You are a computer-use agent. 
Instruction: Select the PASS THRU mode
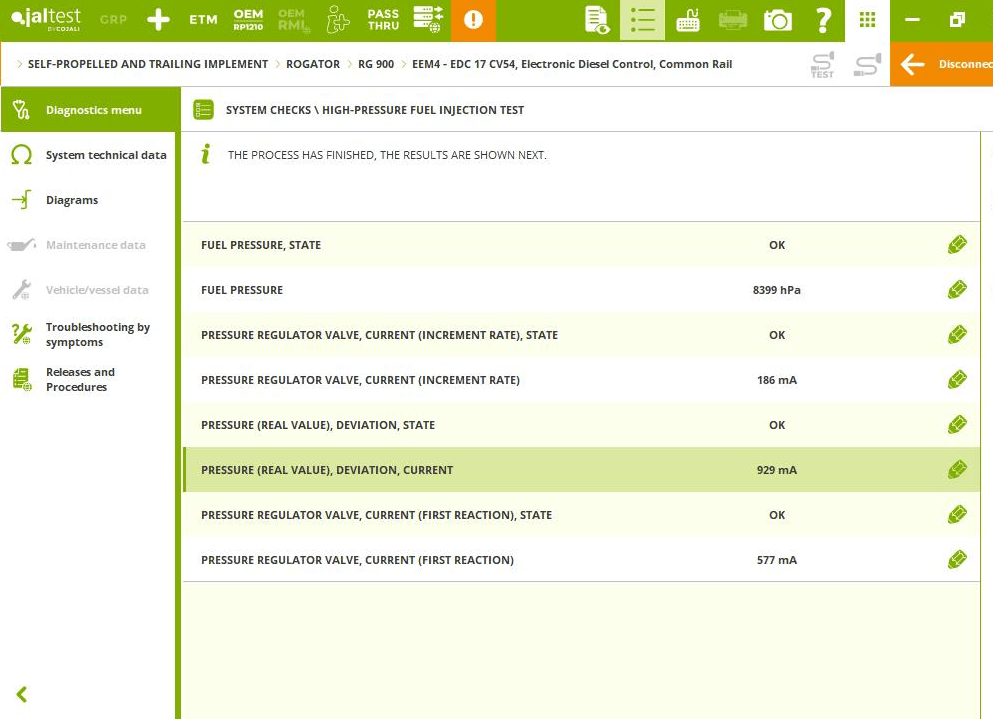(383, 20)
